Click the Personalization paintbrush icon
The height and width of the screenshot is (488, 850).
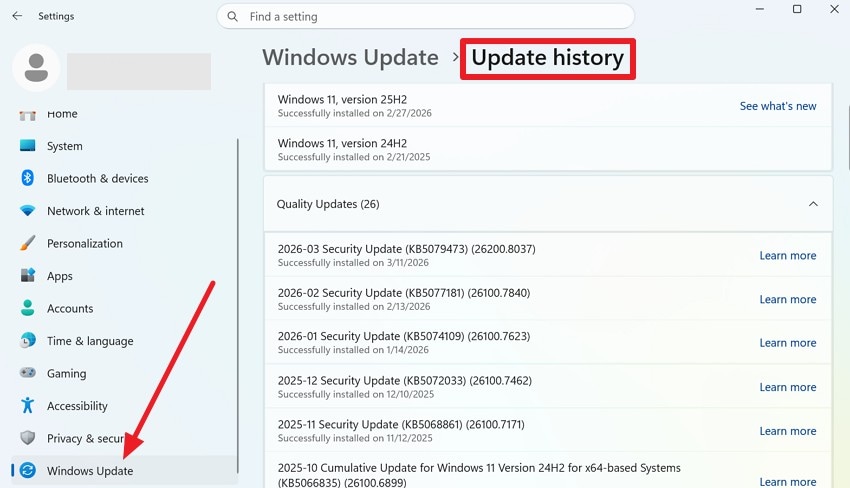coord(28,243)
